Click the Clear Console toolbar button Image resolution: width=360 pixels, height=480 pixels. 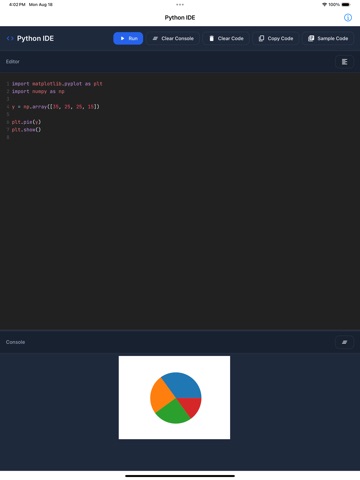pyautogui.click(x=173, y=38)
